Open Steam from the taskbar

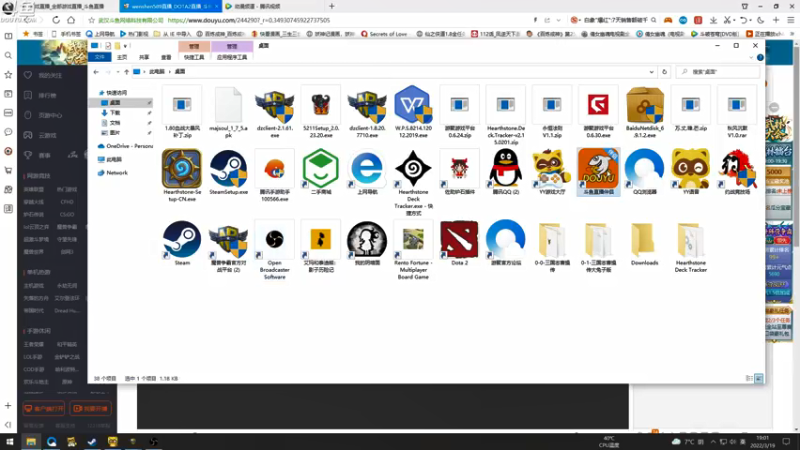click(x=92, y=442)
